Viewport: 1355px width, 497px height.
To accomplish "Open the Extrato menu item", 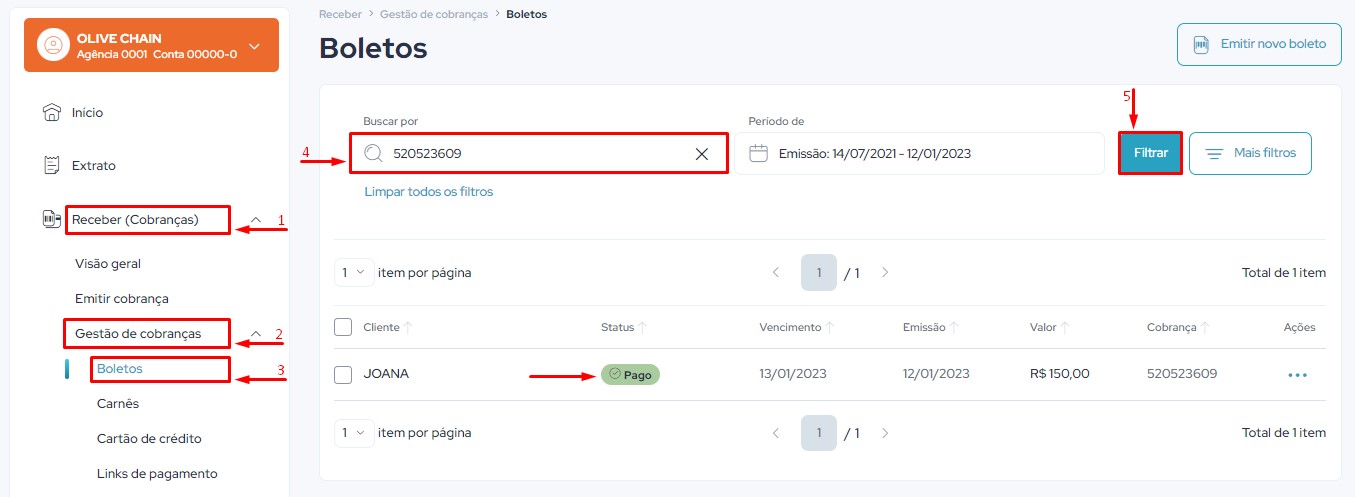I will (x=94, y=166).
